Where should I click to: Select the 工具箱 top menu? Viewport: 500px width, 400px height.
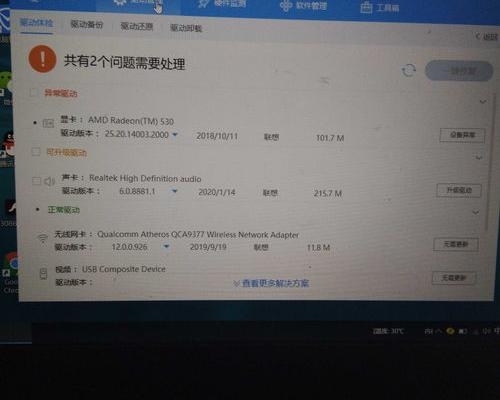(388, 7)
